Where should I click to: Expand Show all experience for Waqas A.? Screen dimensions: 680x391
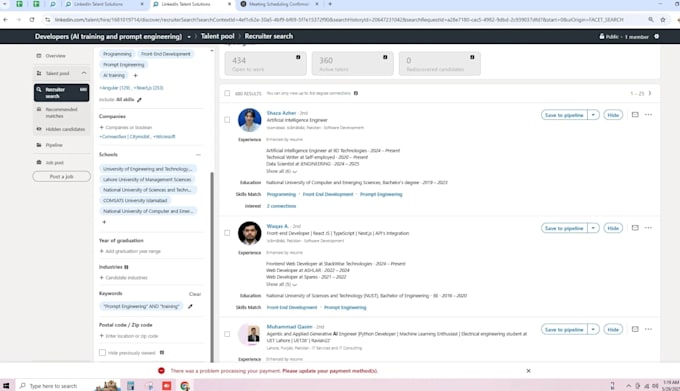[281, 284]
